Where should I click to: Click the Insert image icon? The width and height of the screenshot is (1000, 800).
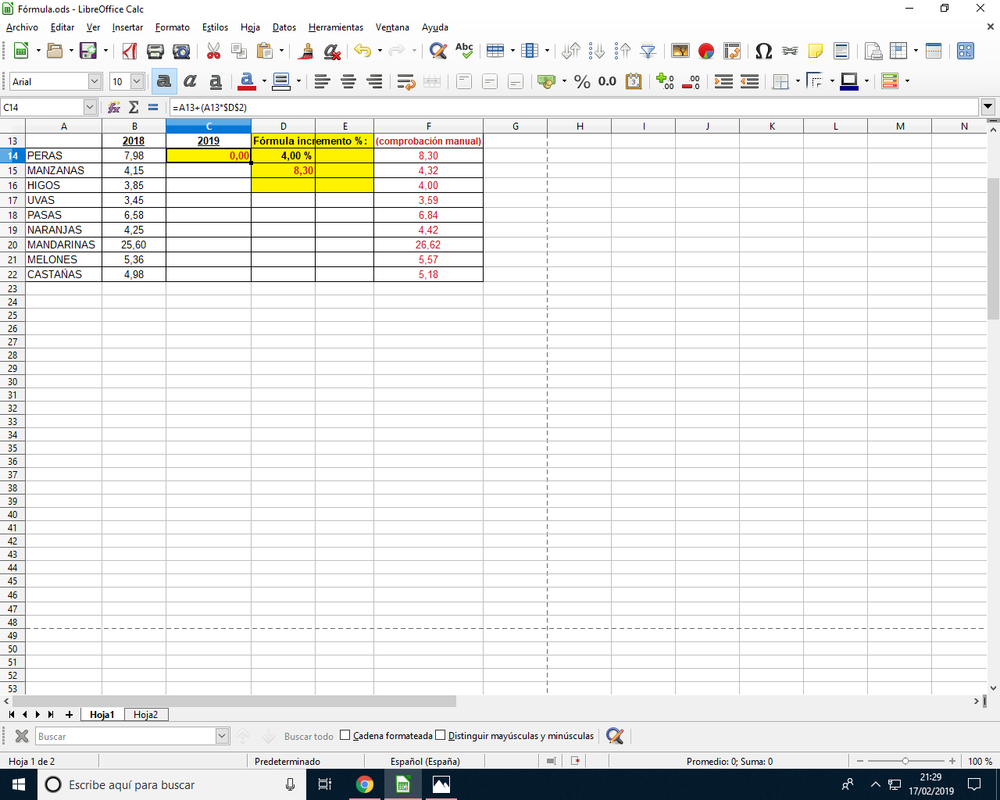click(x=680, y=50)
